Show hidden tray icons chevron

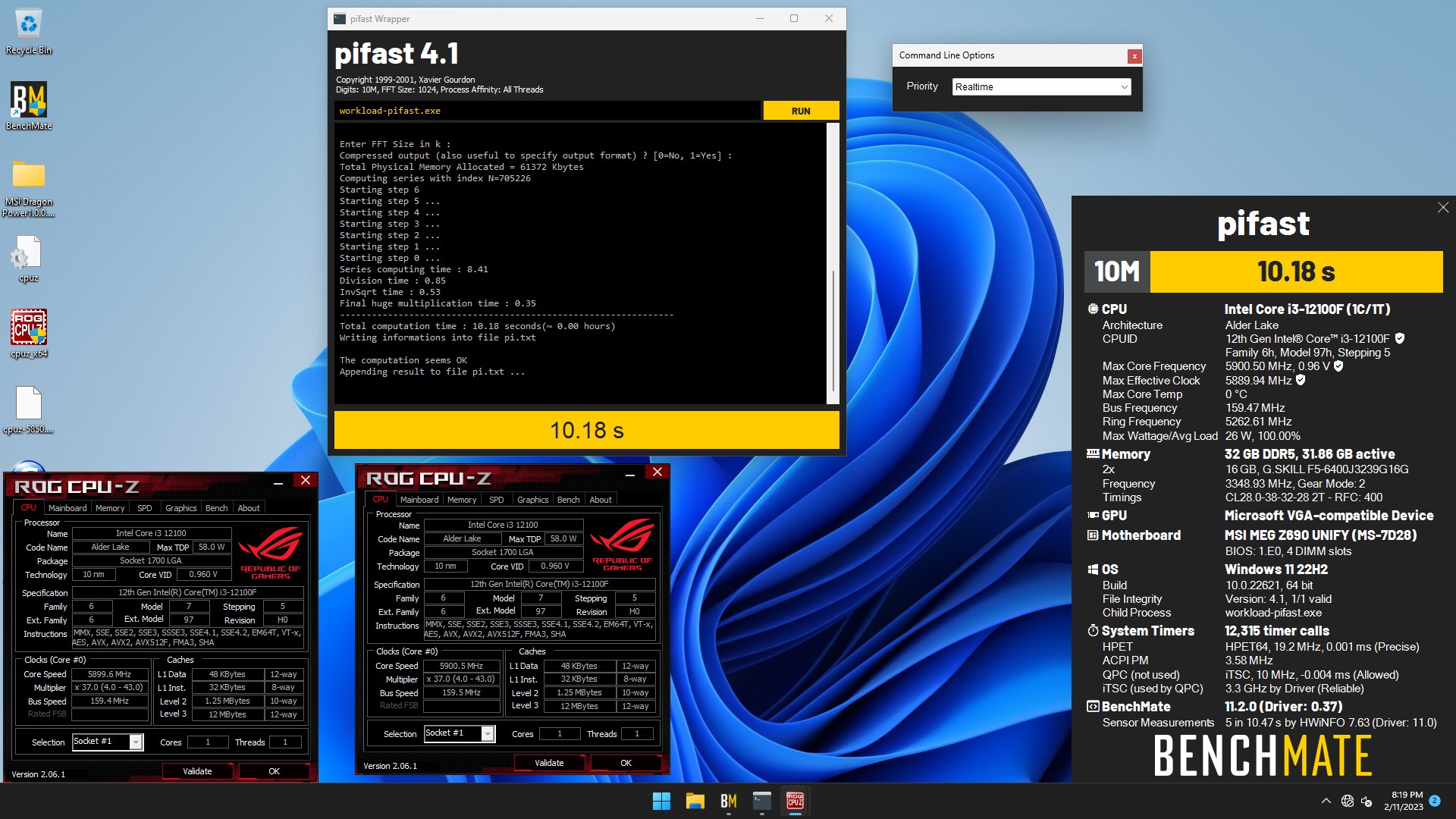click(1326, 801)
